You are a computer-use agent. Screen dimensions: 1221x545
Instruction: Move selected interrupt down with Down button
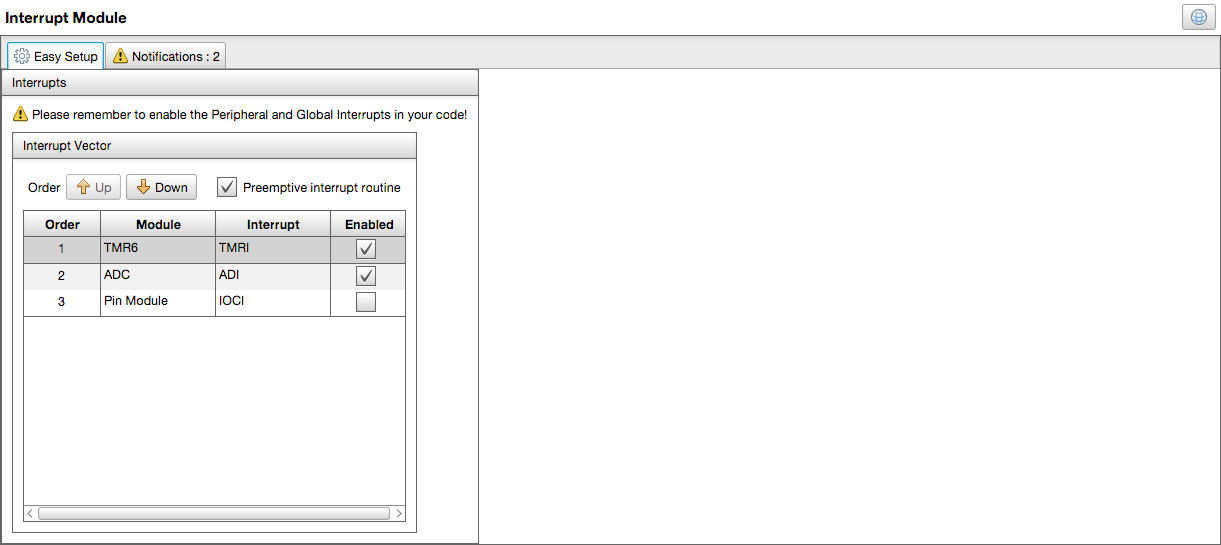[161, 187]
